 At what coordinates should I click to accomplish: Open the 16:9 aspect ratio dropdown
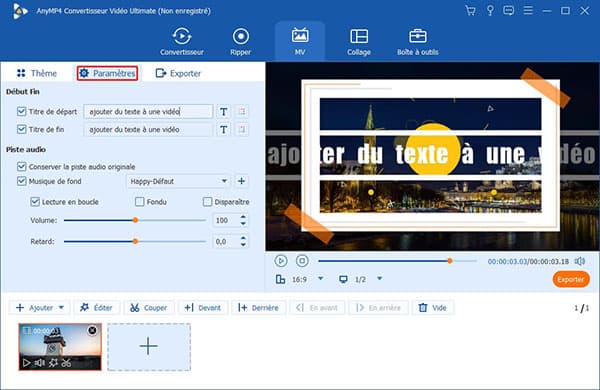pos(321,279)
